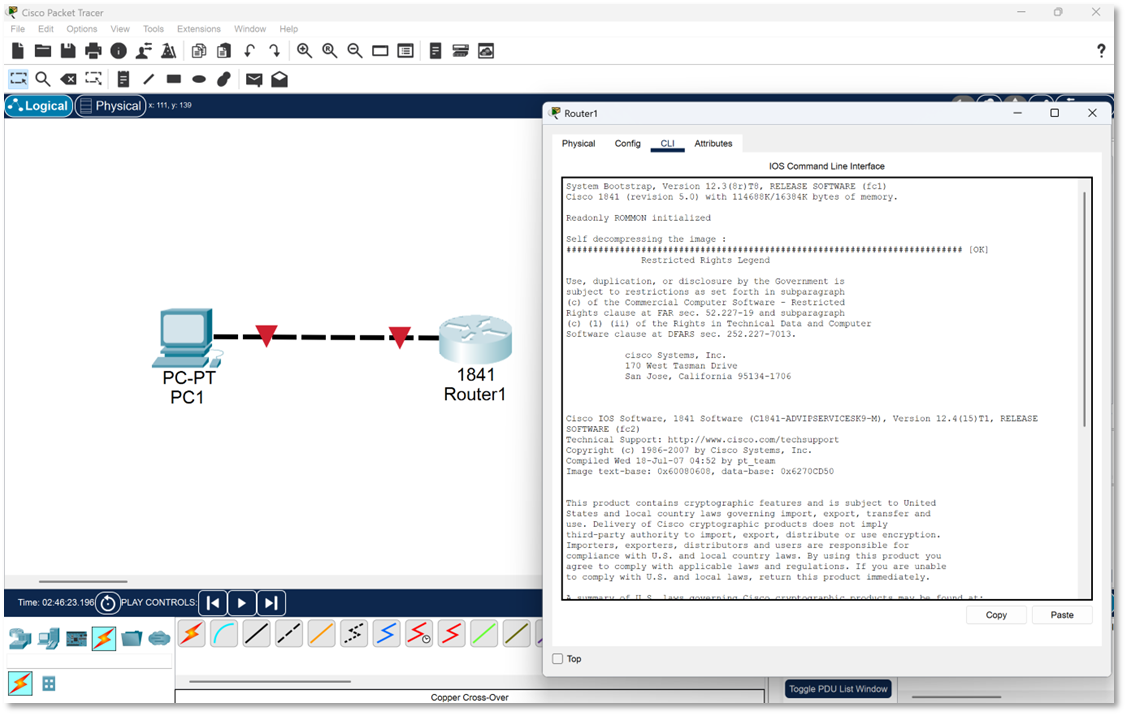Click the CLI vertical scrollbar
The height and width of the screenshot is (716, 1127).
(1085, 309)
